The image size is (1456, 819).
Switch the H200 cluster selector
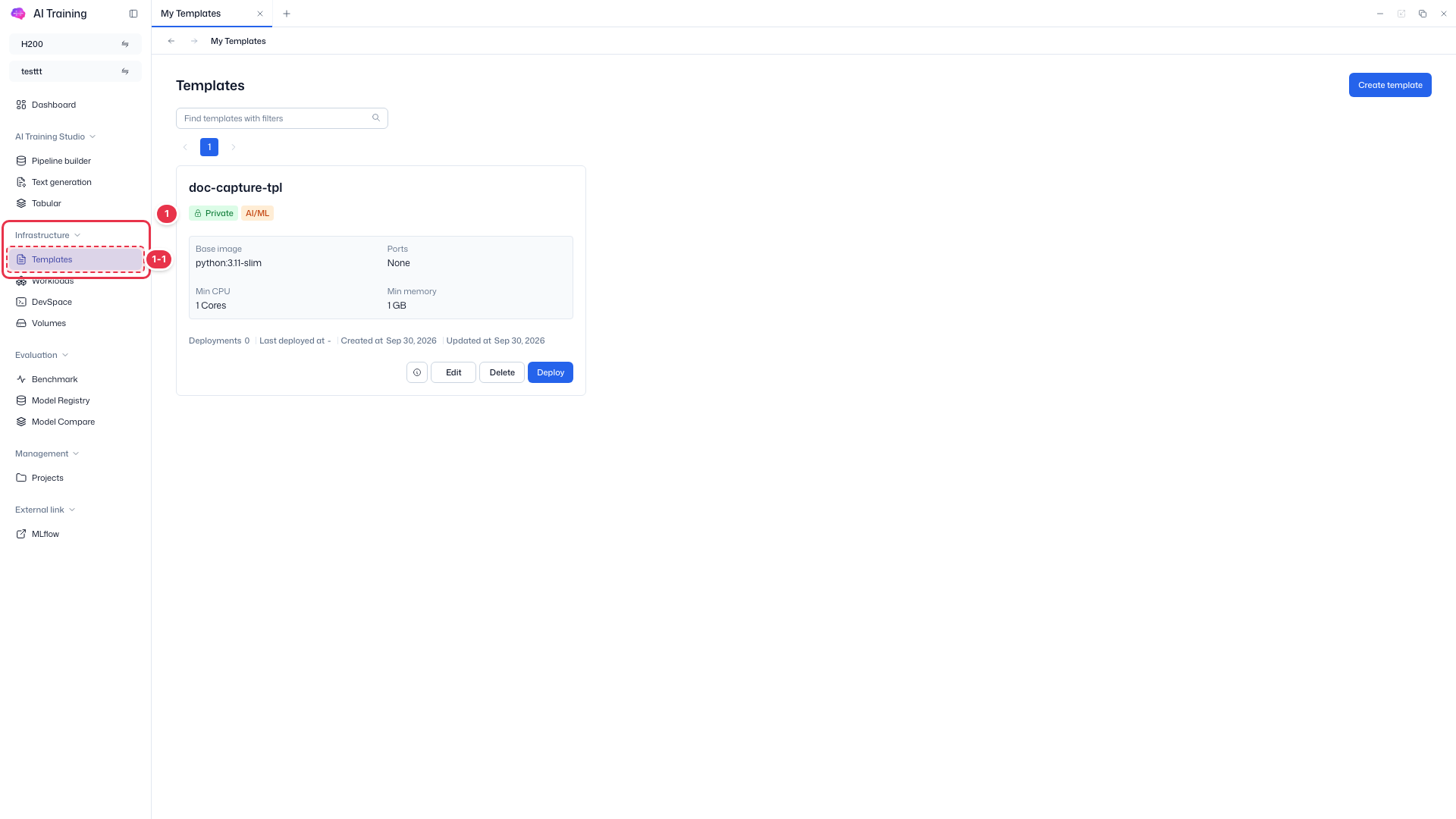(75, 44)
